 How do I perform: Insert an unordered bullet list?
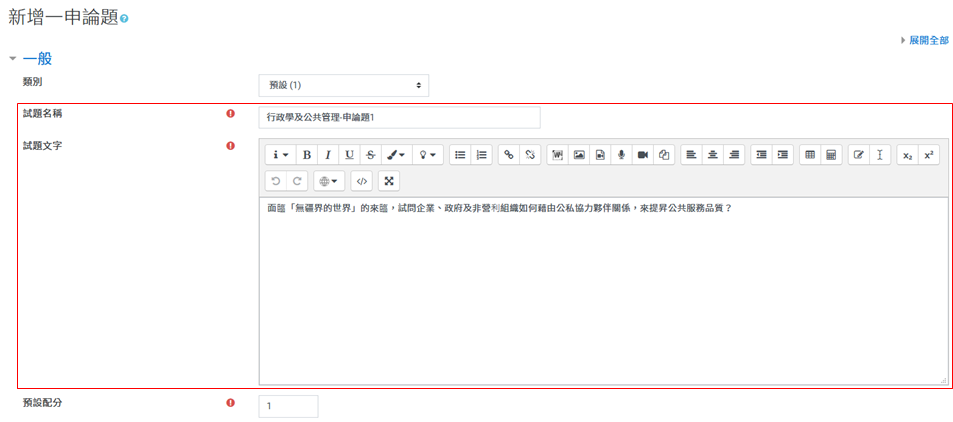[x=460, y=155]
